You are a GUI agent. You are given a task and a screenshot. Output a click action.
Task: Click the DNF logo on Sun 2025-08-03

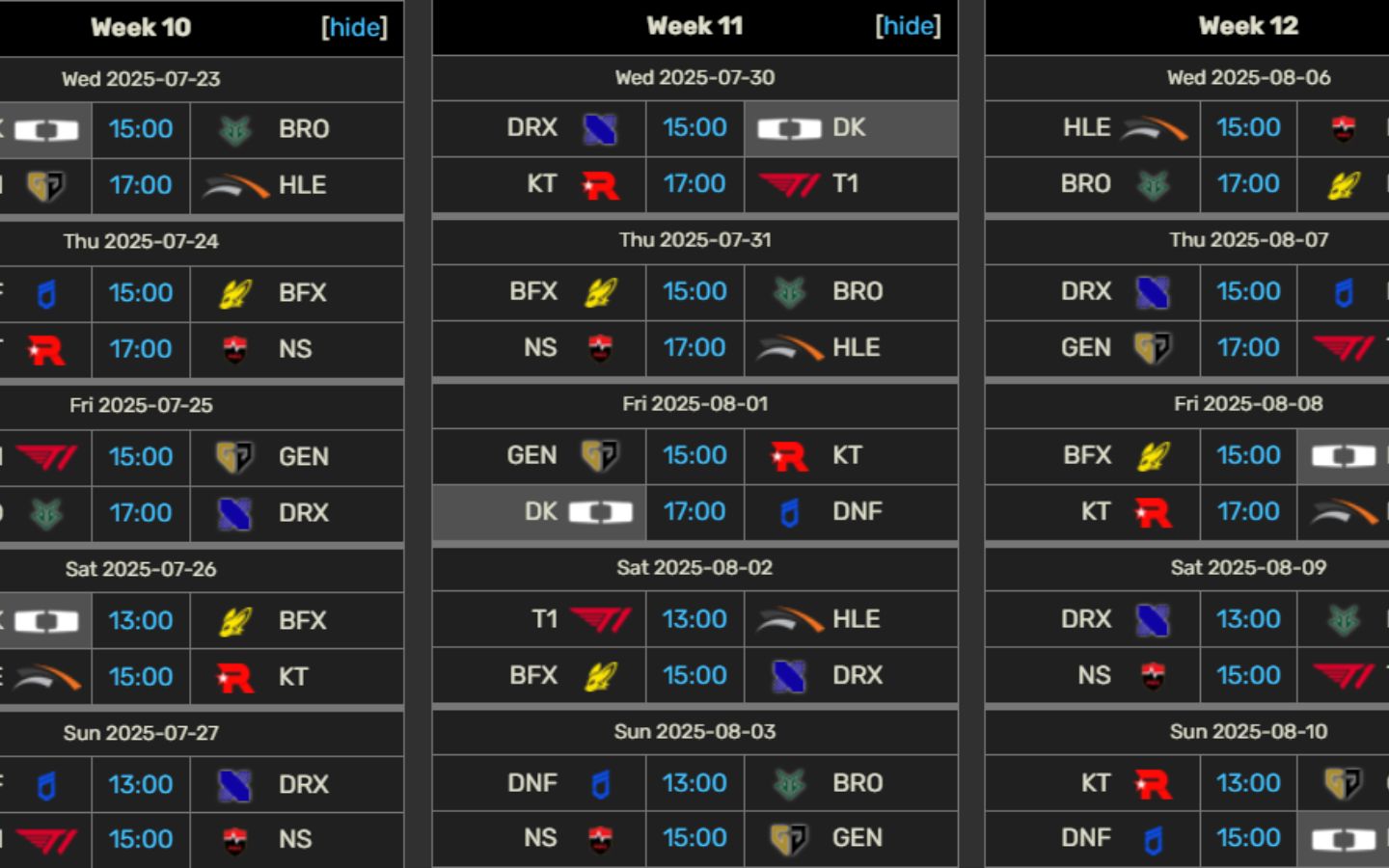(600, 784)
